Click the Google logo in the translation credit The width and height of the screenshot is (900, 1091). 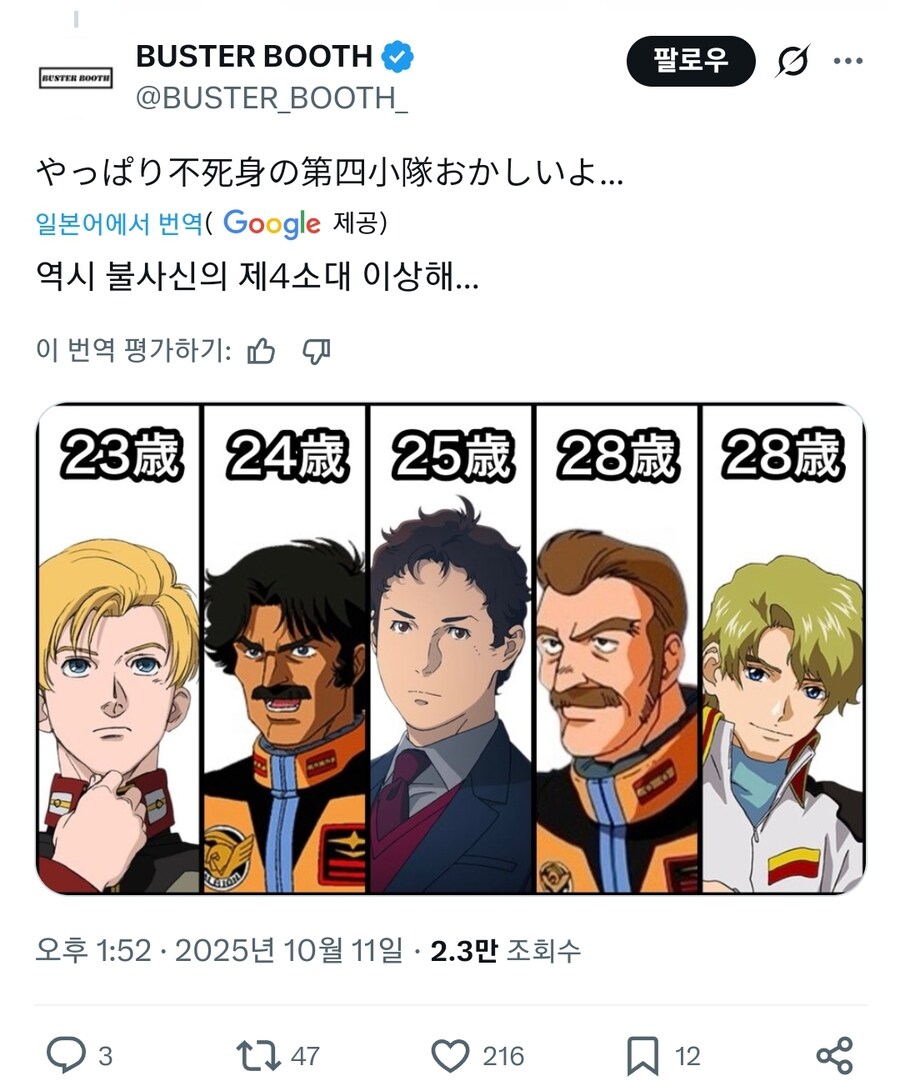click(x=271, y=223)
